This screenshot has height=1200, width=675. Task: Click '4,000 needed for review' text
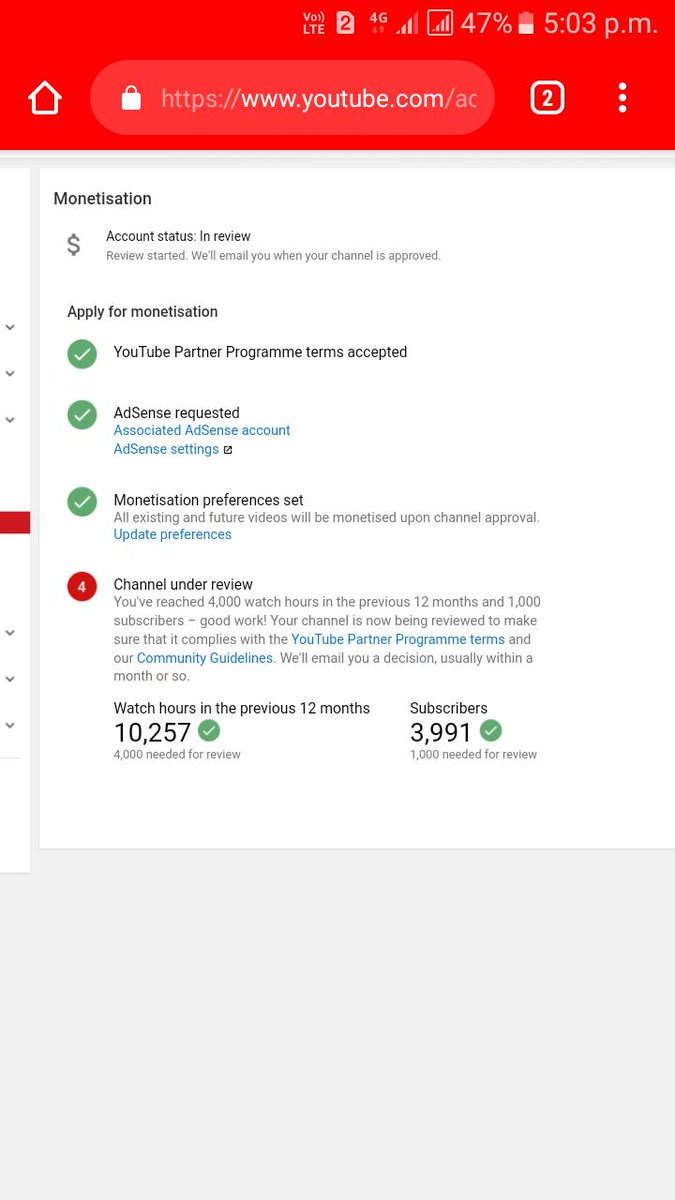tap(177, 754)
